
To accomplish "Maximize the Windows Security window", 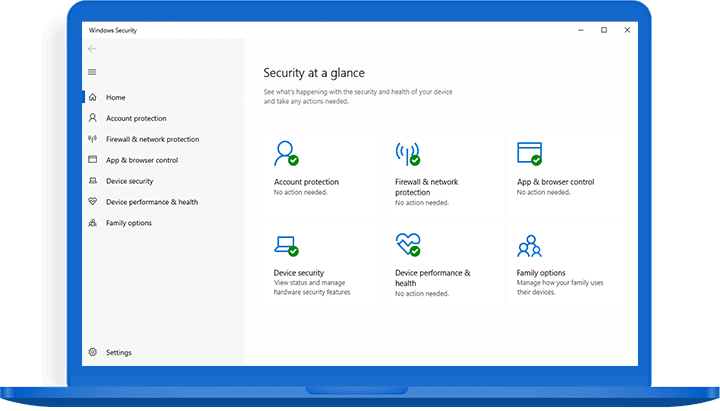I will 604,30.
